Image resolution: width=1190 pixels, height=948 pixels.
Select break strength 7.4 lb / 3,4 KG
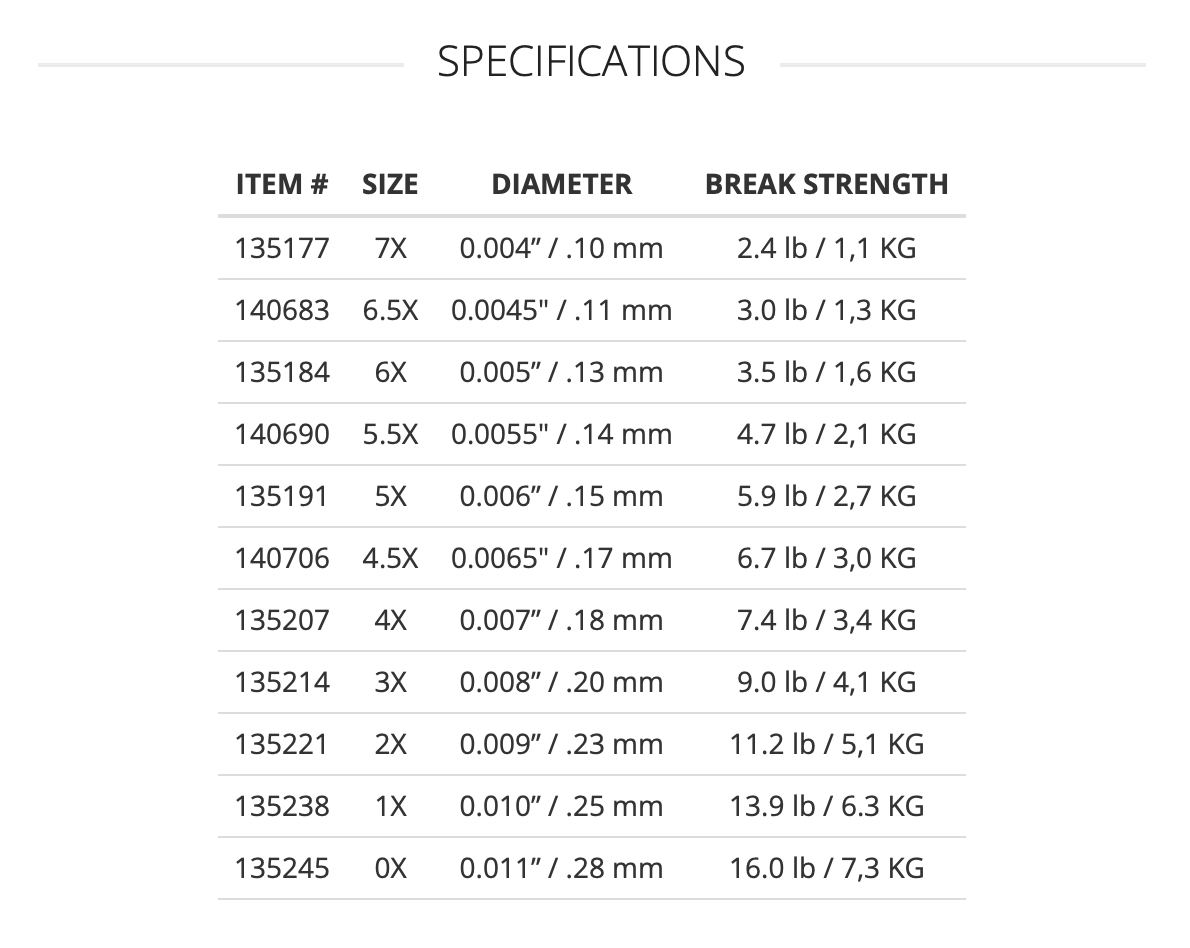[x=826, y=620]
